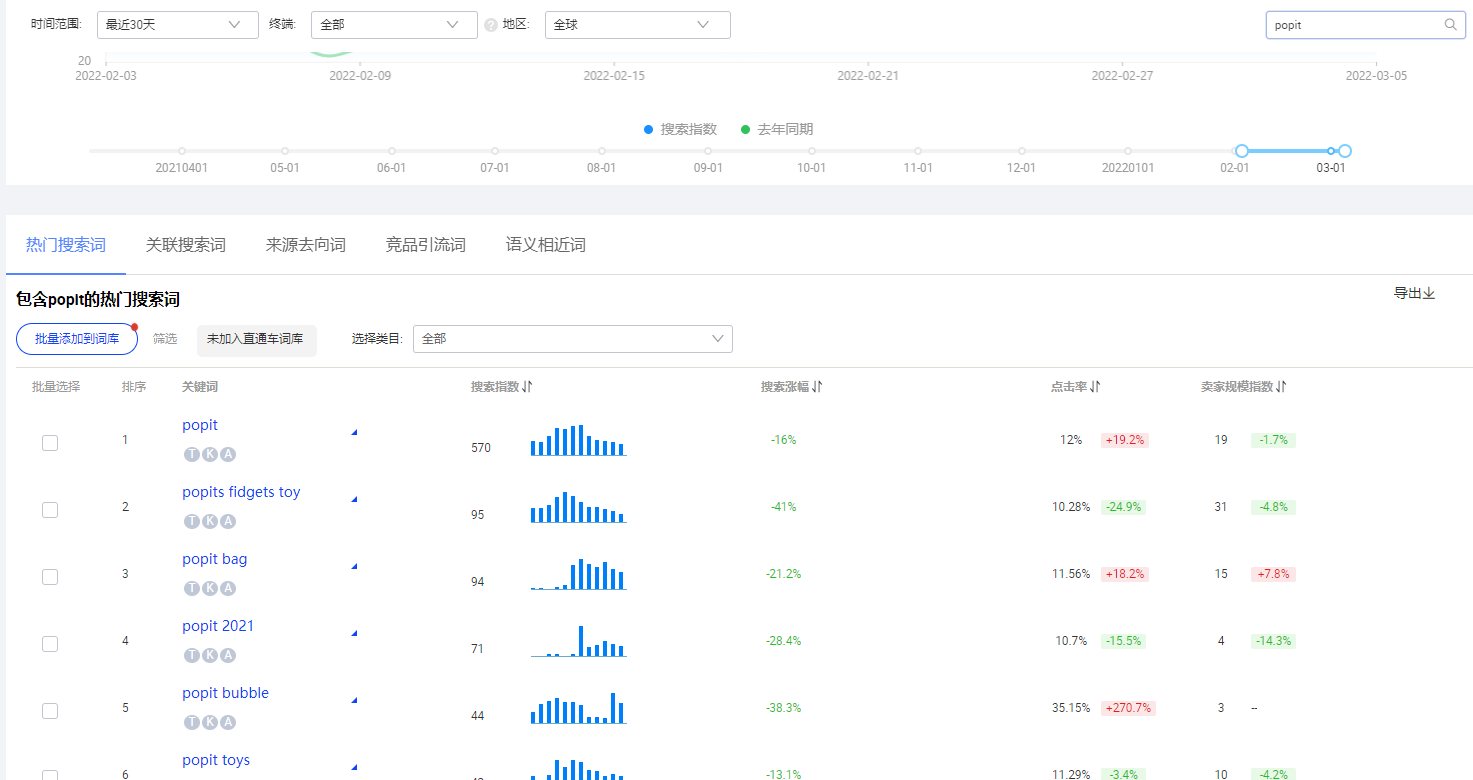Sort by 点击率 using its sort arrows
The image size is (1473, 780).
1094,385
